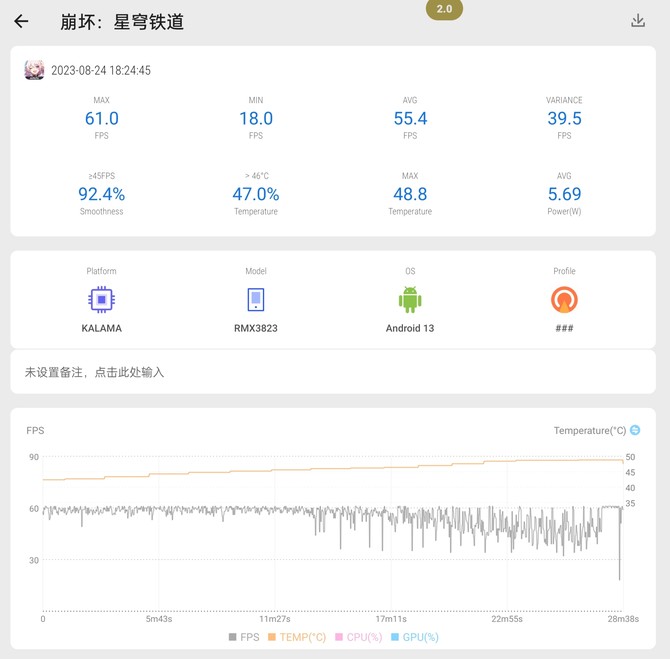Tap the title 崩坏：星穹铁道

[x=122, y=22]
